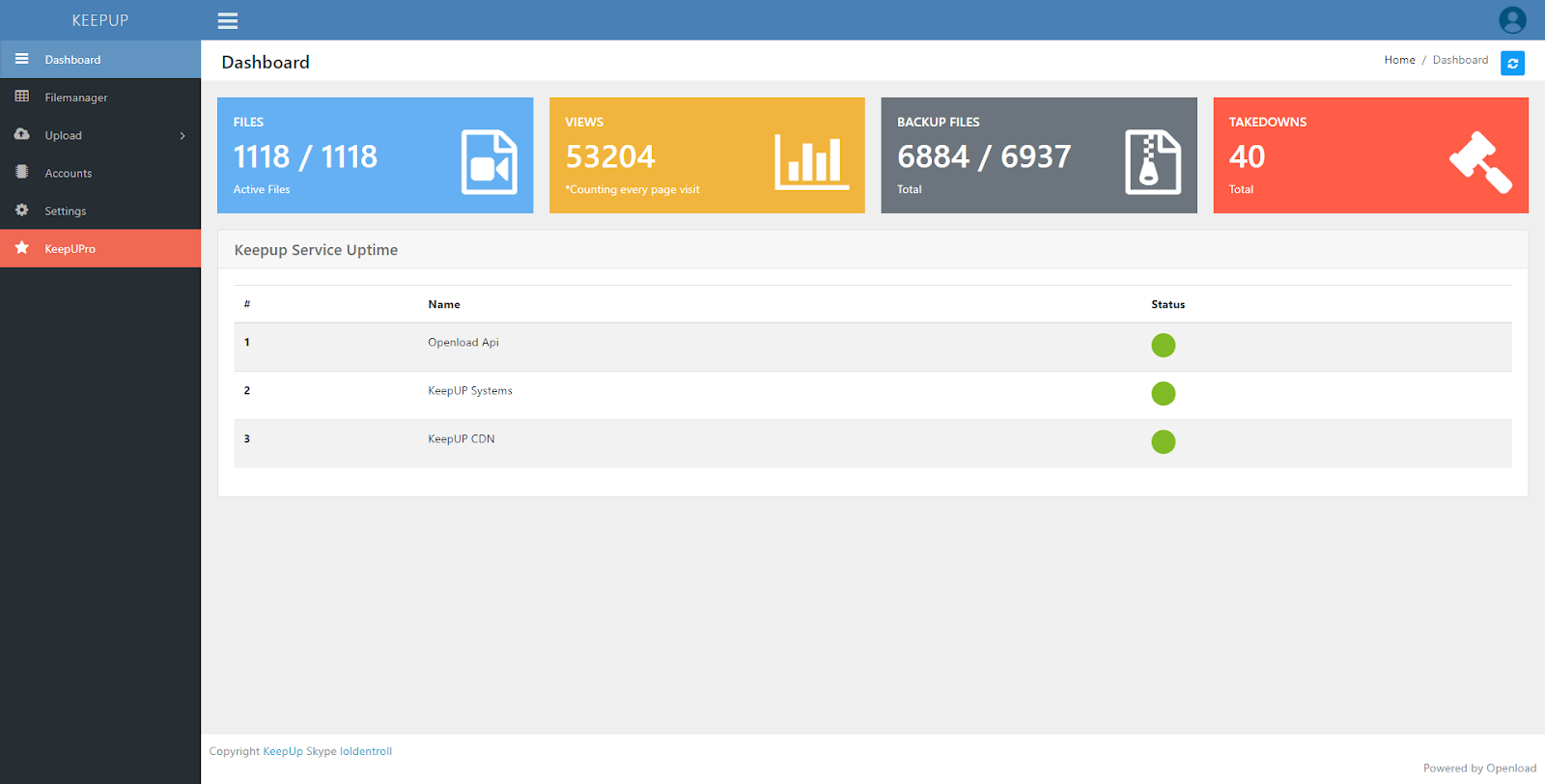The height and width of the screenshot is (784, 1545).
Task: Go to Accounts in the sidebar
Action: [69, 174]
